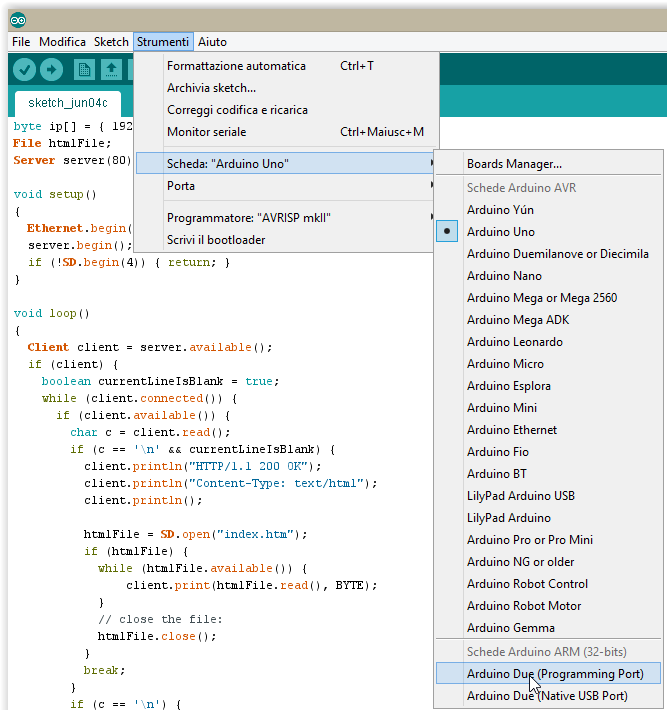Select Arduino Due (Programming Port)
The image size is (667, 710).
(x=548, y=673)
